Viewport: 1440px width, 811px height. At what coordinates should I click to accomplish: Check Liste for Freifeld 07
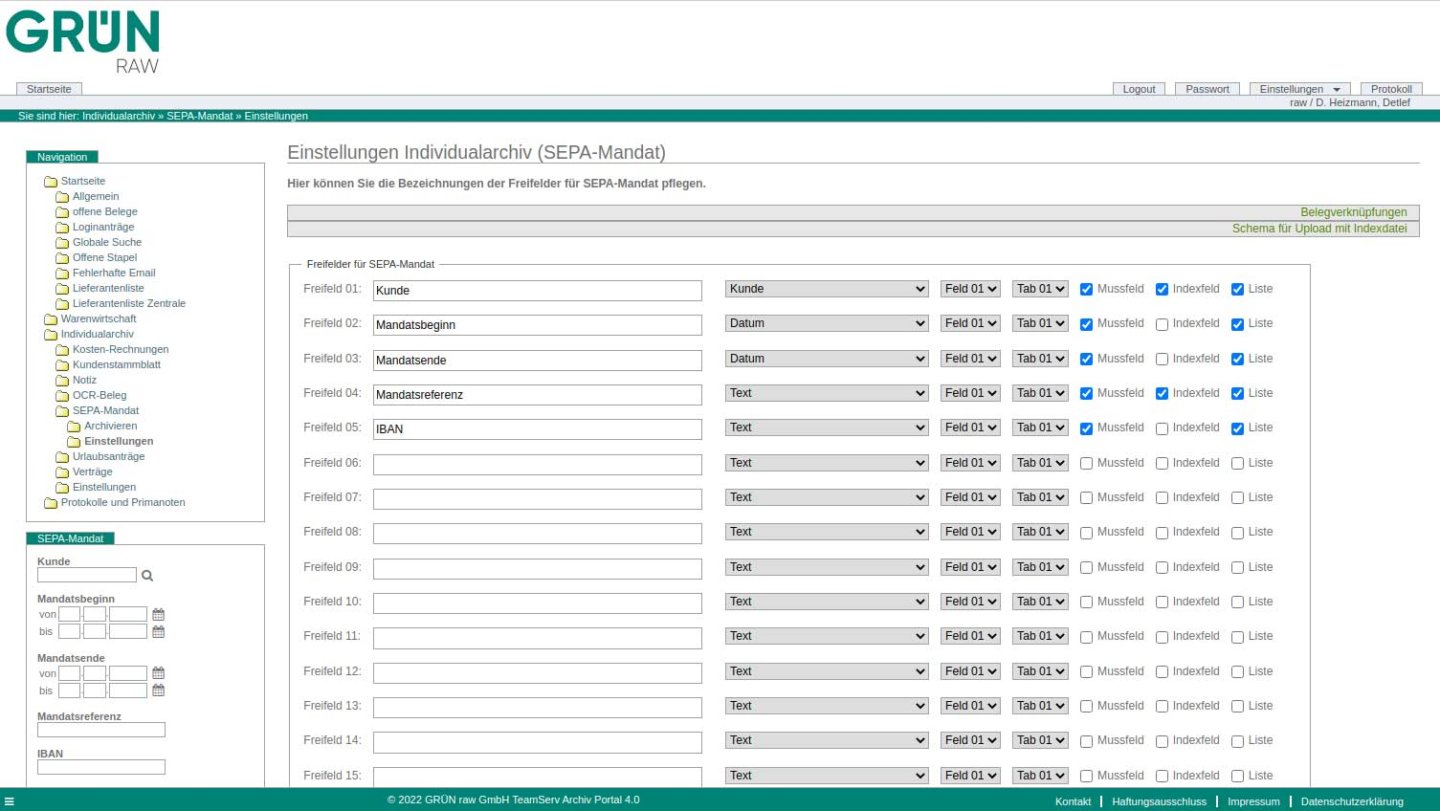click(1237, 498)
